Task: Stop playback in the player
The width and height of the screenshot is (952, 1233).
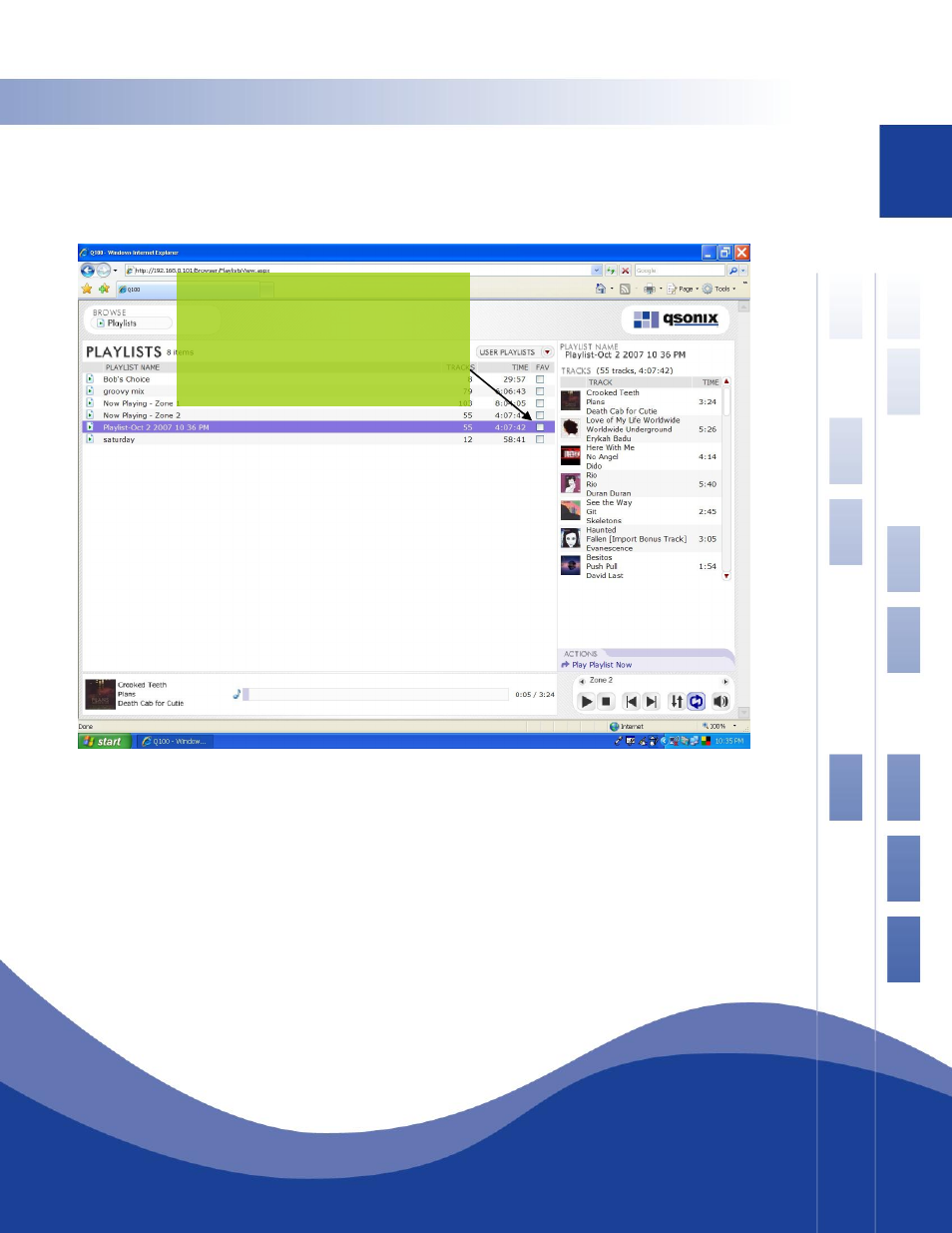Action: pos(606,702)
